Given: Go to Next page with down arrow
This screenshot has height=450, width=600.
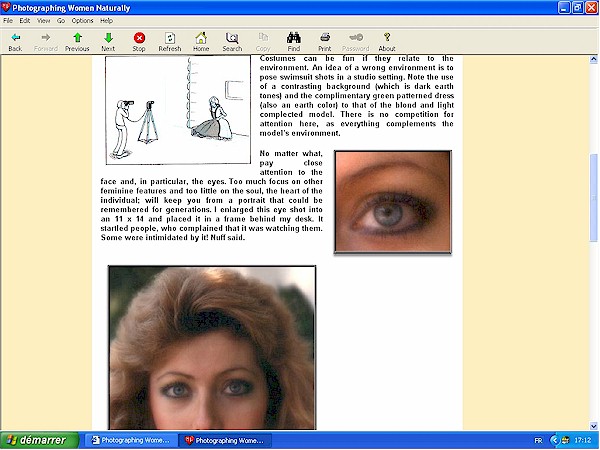Looking at the screenshot, I should tap(108, 38).
